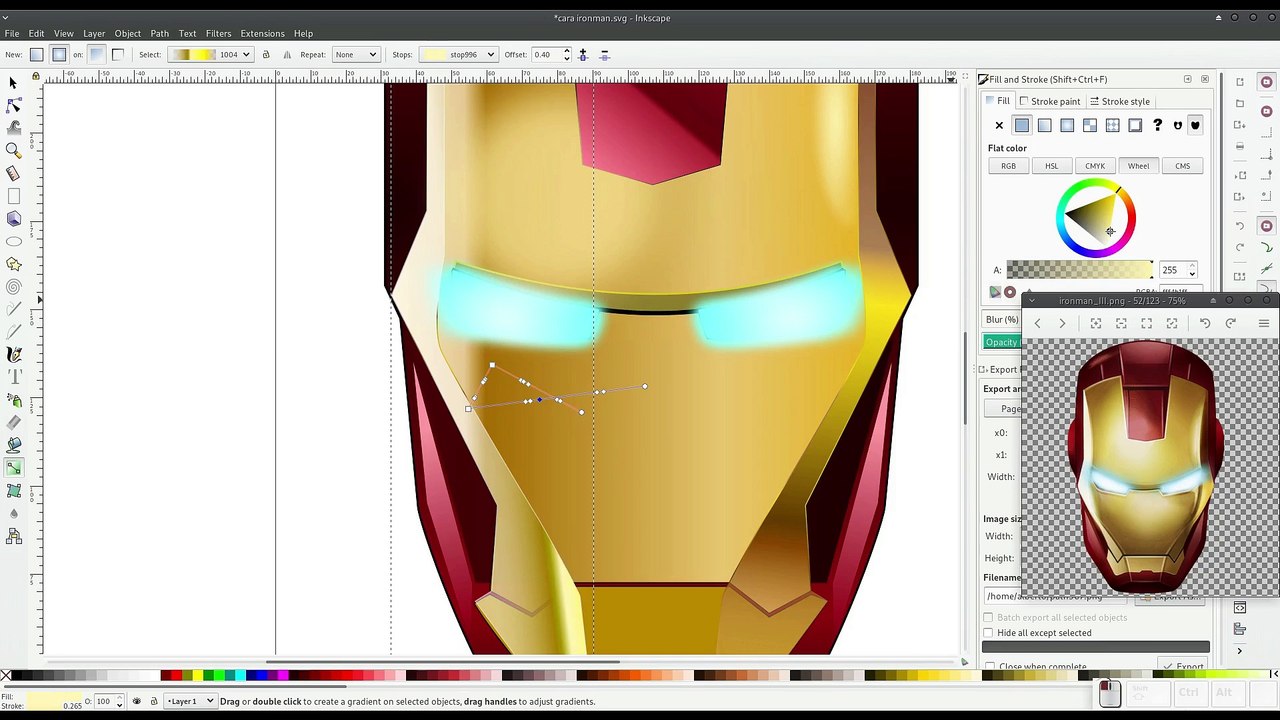1280x720 pixels.
Task: Click the Wheel color mode button
Action: coord(1138,166)
